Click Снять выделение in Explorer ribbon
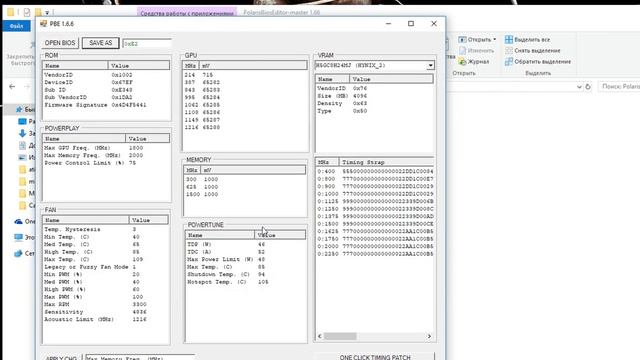Viewport: 640px width, 360px height. click(x=533, y=51)
